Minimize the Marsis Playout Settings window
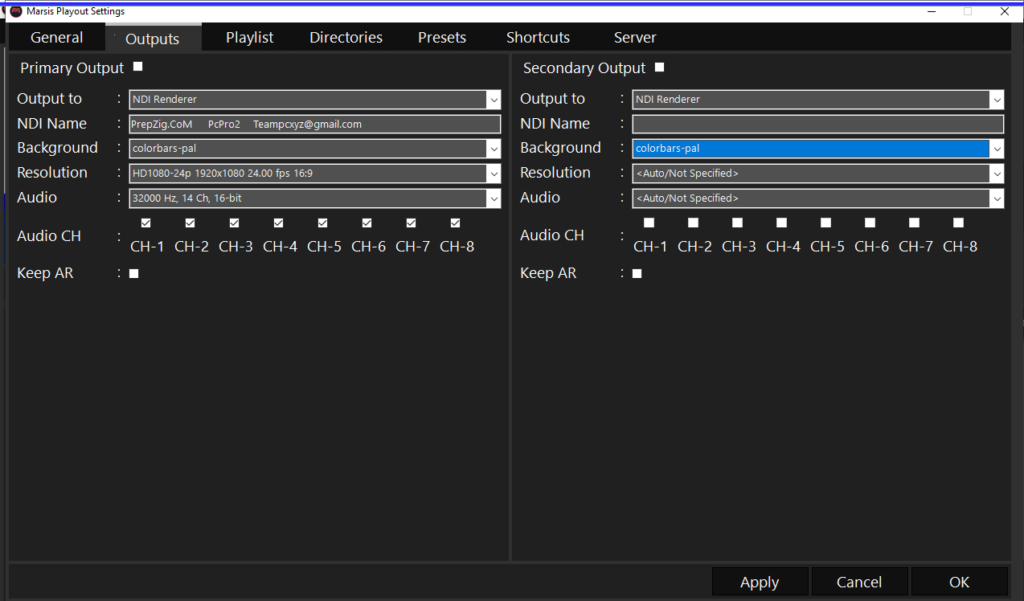This screenshot has height=601, width=1024. 931,11
